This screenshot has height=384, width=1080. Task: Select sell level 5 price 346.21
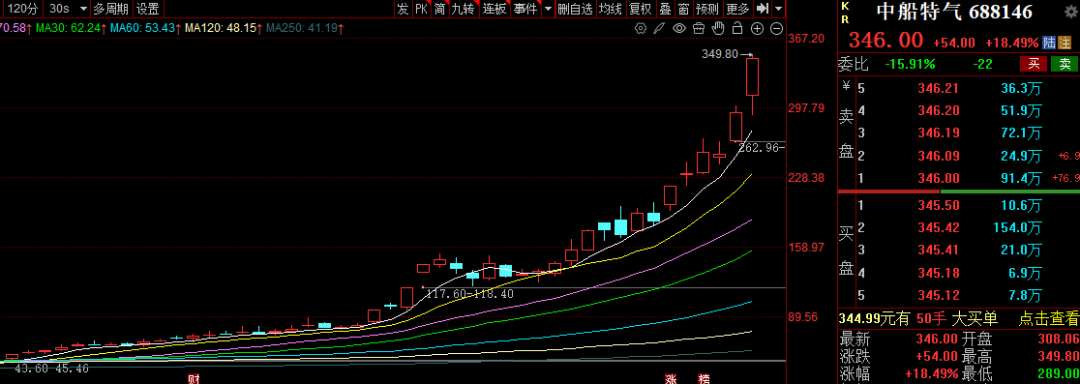coord(938,88)
